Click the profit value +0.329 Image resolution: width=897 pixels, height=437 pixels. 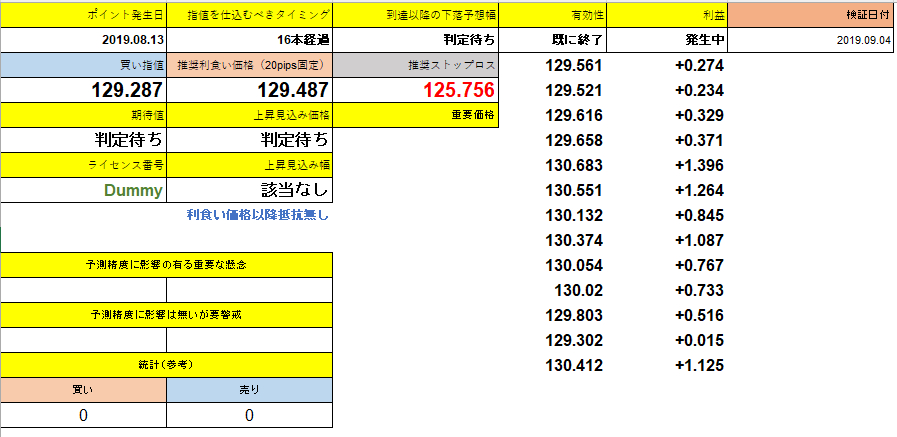click(699, 116)
